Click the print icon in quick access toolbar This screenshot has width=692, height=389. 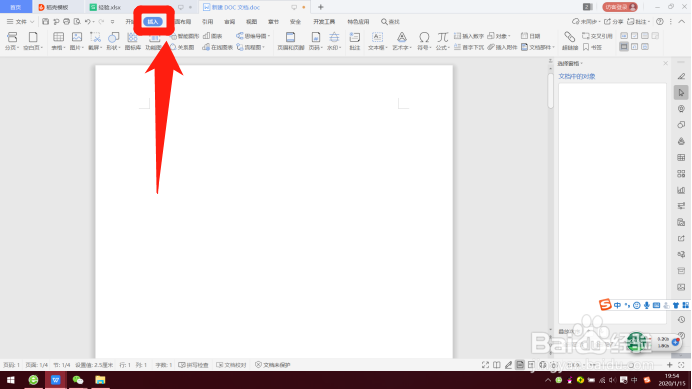tap(66, 21)
